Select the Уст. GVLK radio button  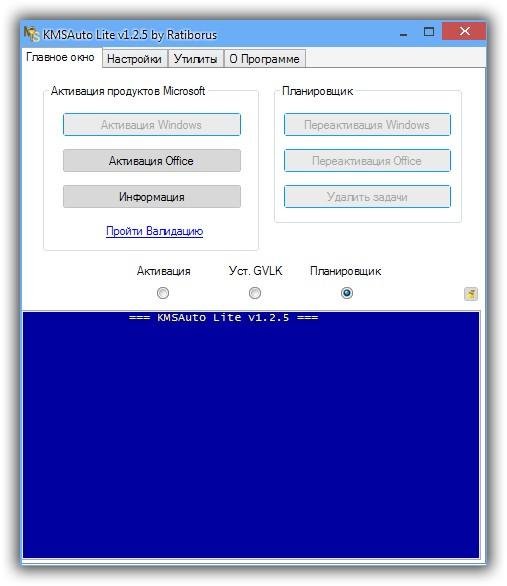pyautogui.click(x=255, y=293)
